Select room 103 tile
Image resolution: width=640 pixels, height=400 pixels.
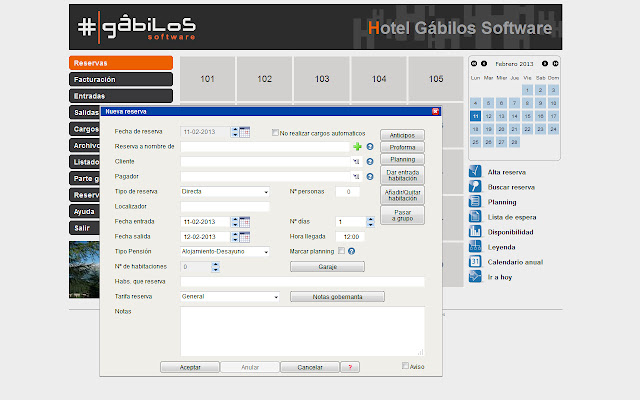[322, 79]
